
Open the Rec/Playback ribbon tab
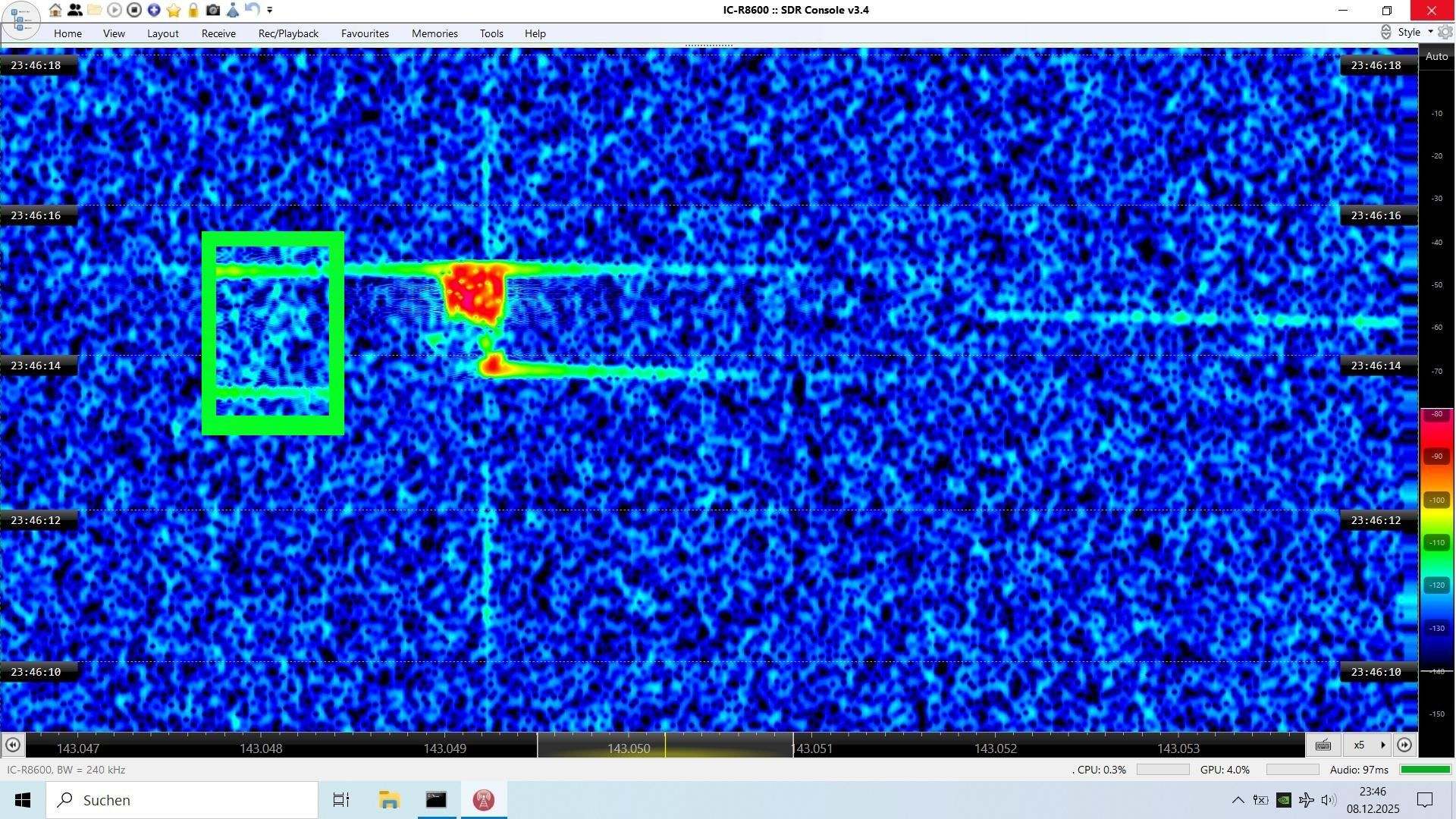coord(288,33)
